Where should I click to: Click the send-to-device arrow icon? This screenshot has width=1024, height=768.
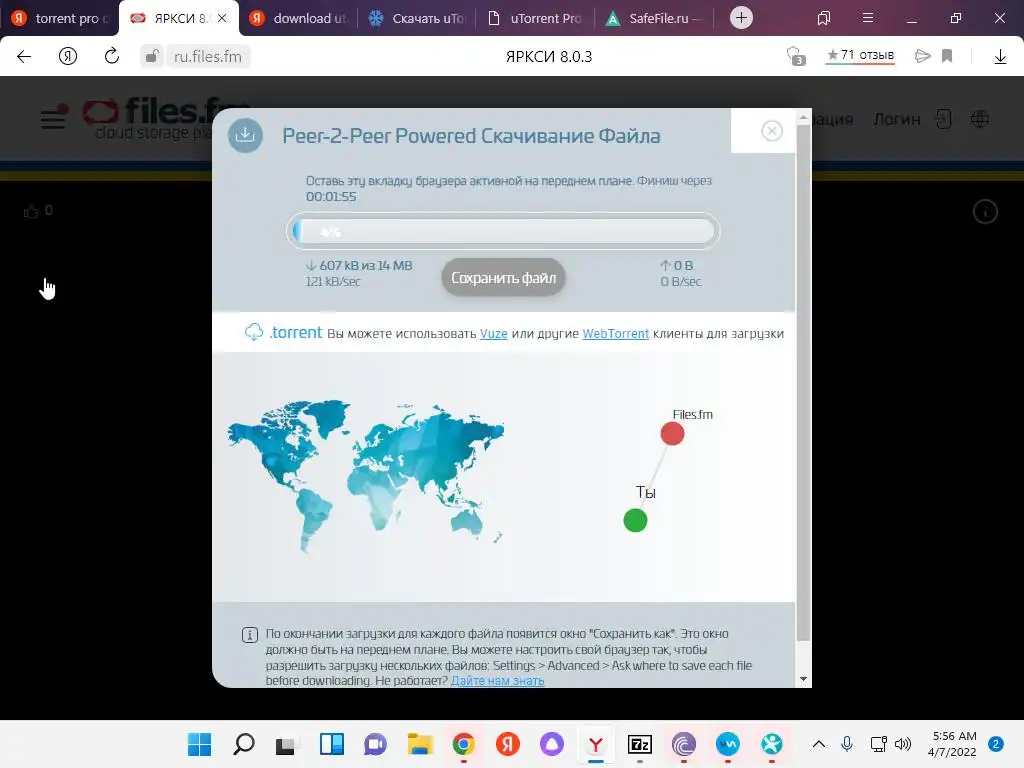(x=922, y=56)
